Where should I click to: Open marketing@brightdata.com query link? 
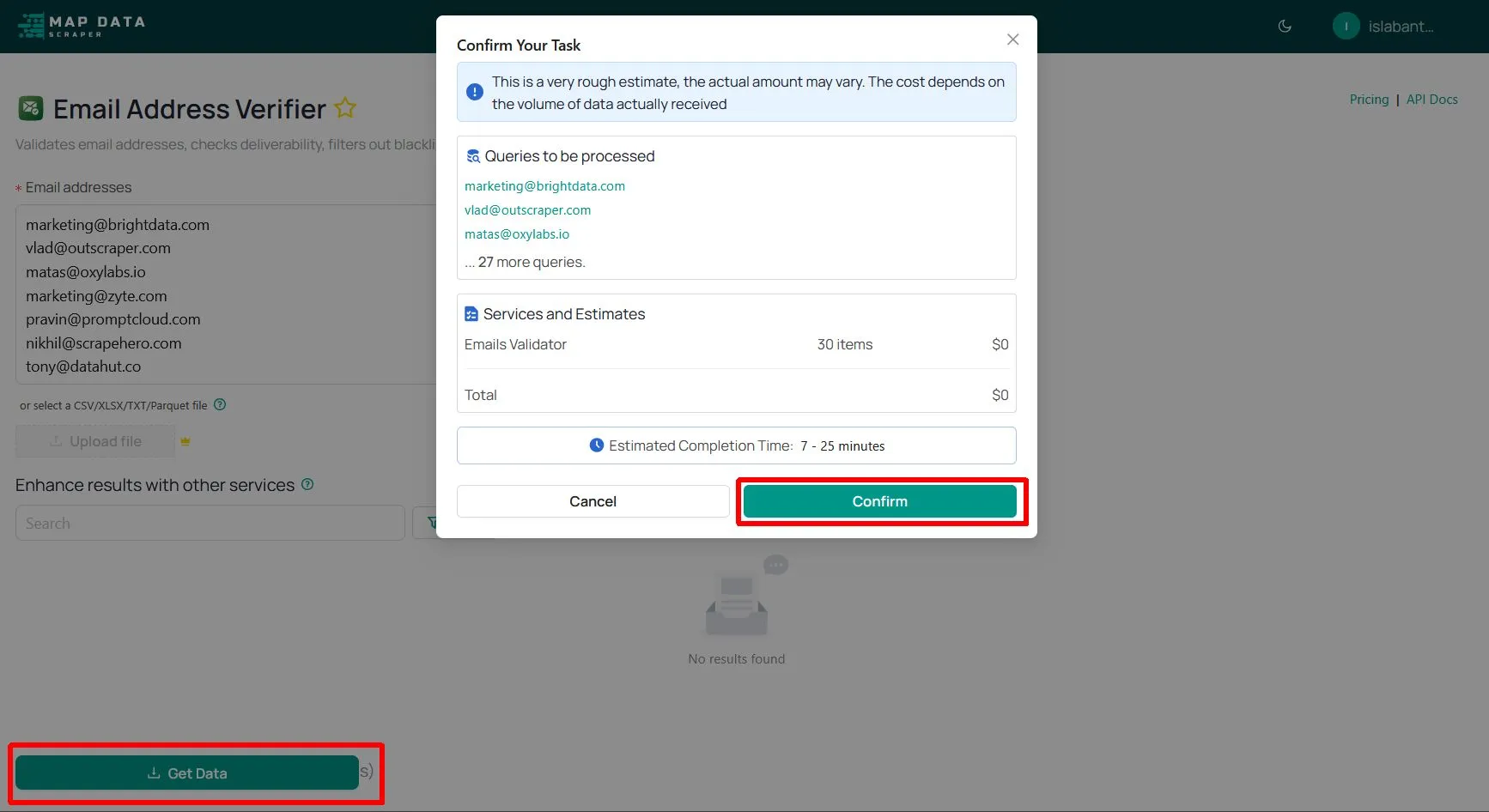tap(544, 186)
